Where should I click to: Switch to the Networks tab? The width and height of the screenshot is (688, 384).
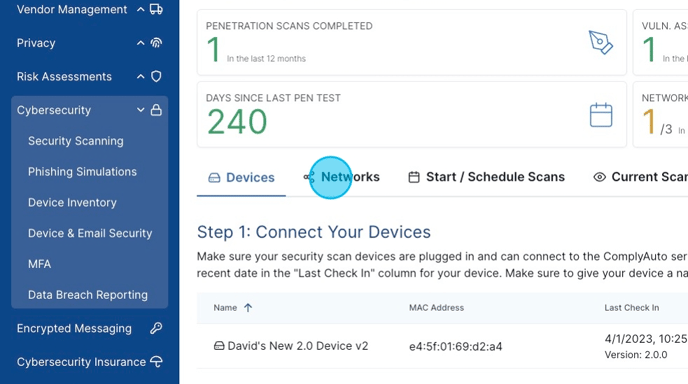341,177
